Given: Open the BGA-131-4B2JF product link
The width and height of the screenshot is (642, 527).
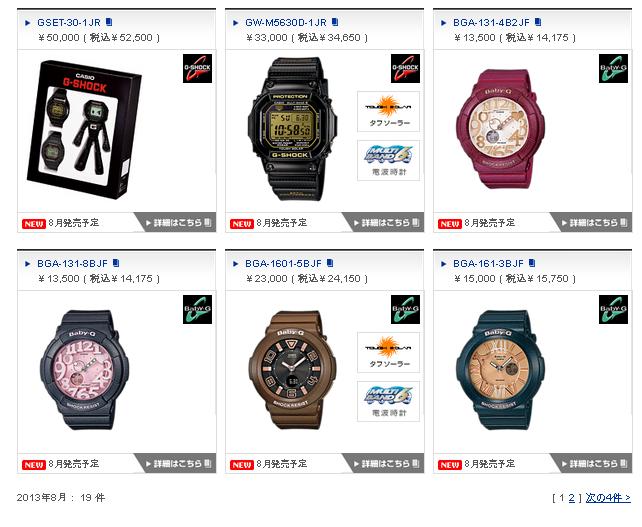Looking at the screenshot, I should (491, 23).
